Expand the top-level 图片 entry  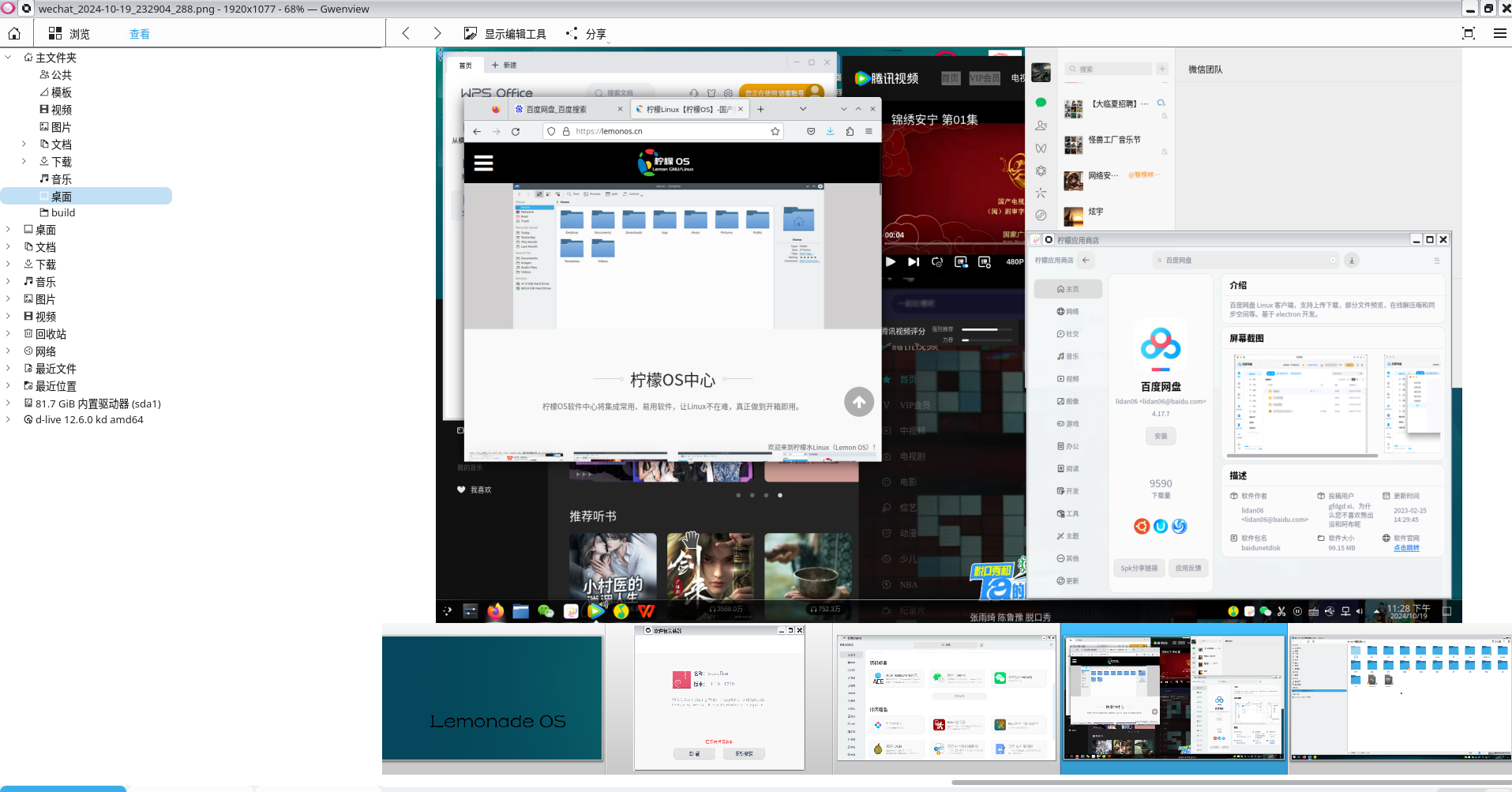click(x=8, y=298)
